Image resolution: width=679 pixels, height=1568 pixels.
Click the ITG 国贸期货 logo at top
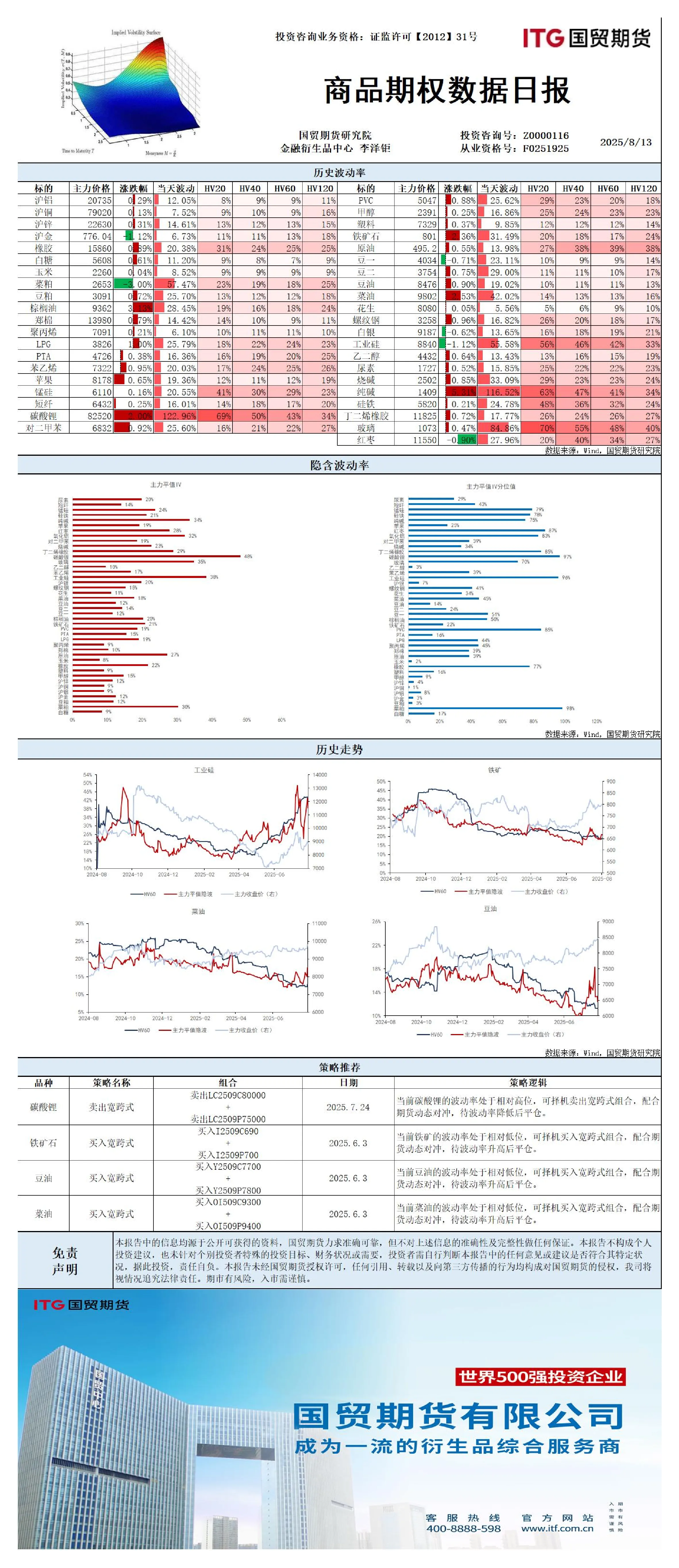click(x=586, y=38)
